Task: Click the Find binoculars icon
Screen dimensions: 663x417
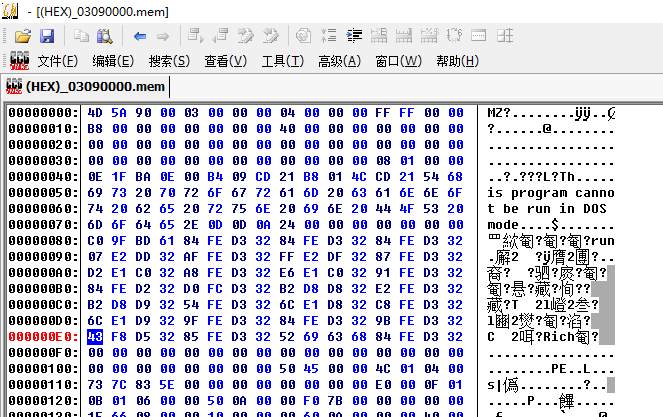Action: click(x=104, y=36)
